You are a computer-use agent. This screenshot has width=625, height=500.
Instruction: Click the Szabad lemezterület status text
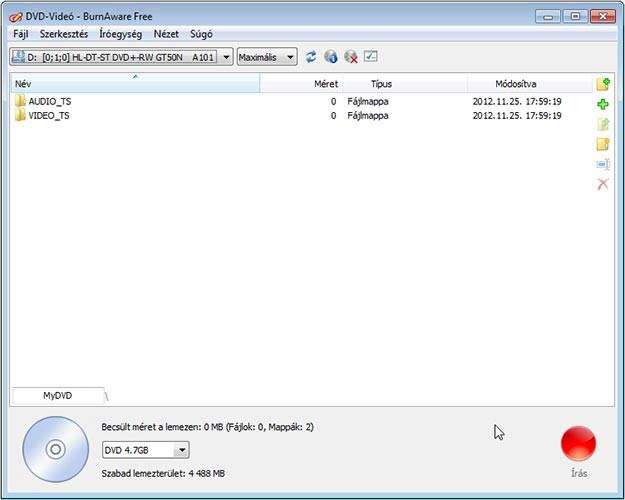(x=163, y=473)
